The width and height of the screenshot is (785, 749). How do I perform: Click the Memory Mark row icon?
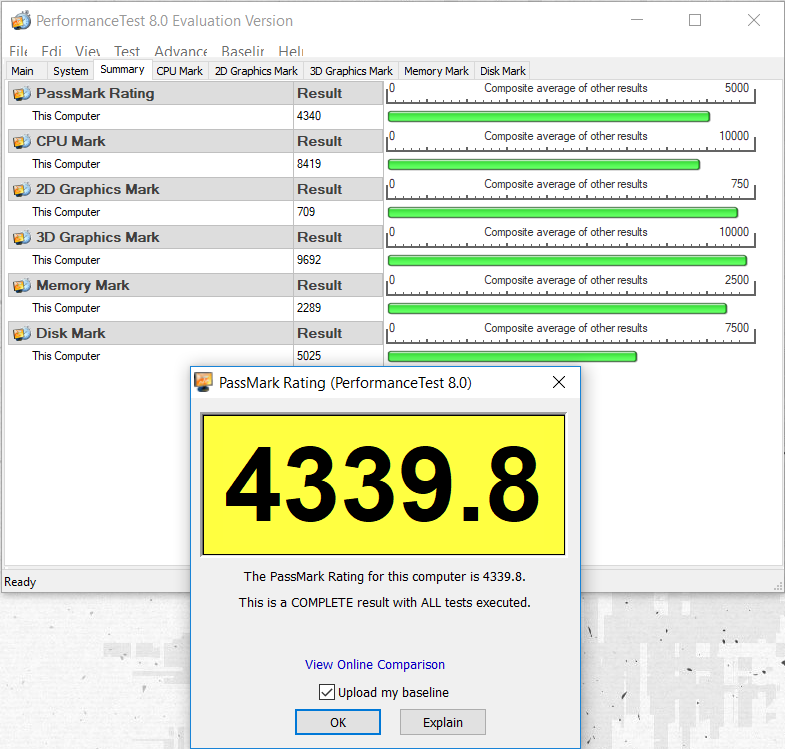(22, 285)
